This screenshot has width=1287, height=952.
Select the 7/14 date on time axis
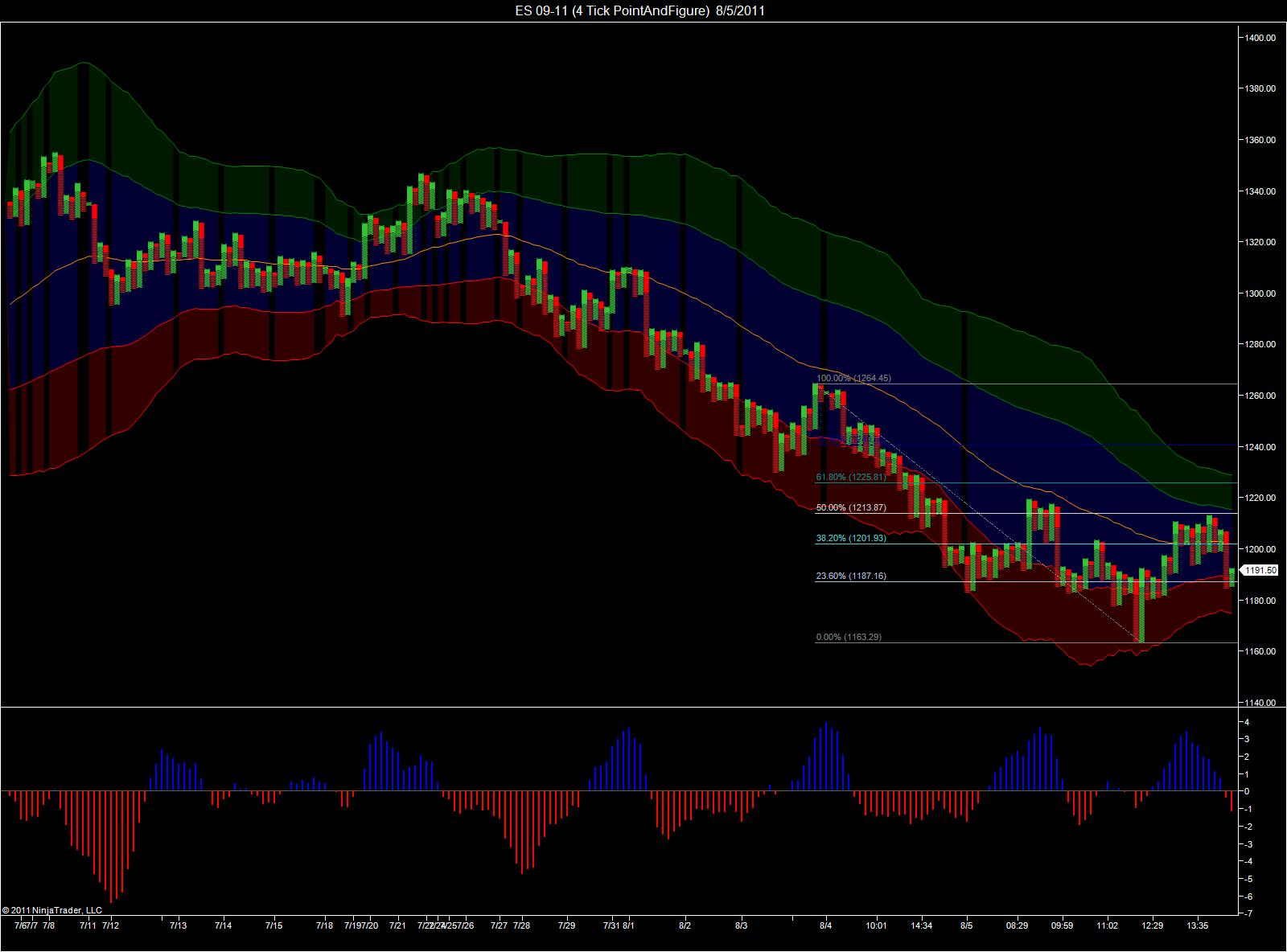click(x=224, y=925)
